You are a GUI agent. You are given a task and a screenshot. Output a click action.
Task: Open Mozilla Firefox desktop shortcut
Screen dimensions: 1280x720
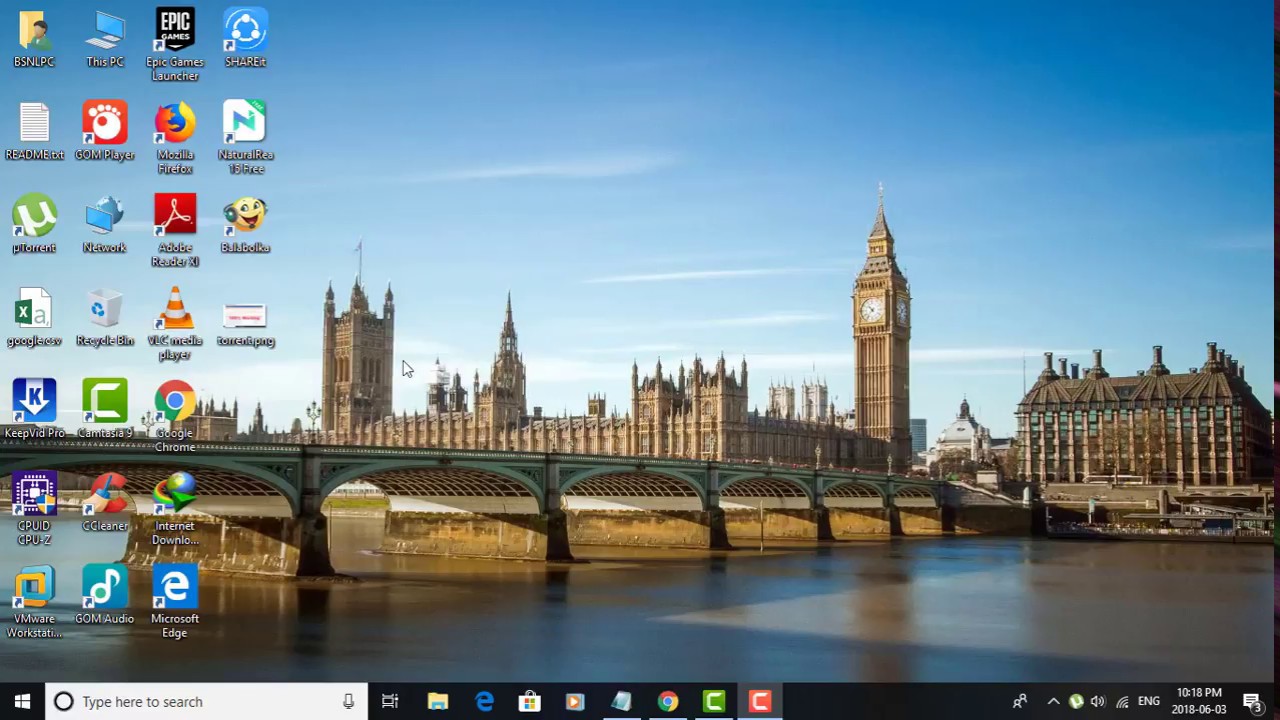click(x=175, y=138)
